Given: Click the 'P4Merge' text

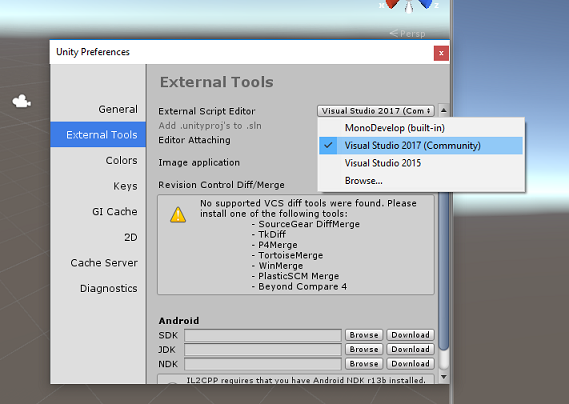Looking at the screenshot, I should [x=278, y=245].
